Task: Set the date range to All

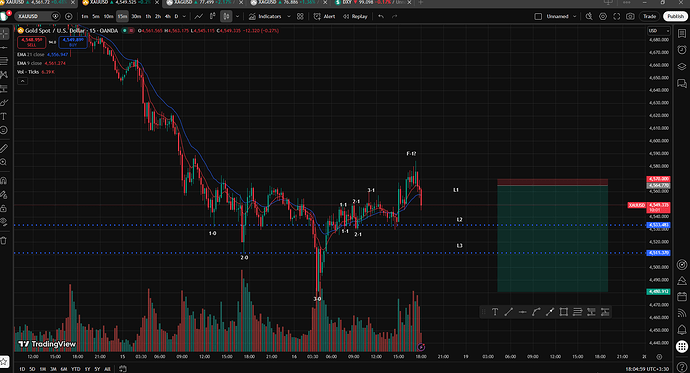Action: pos(107,369)
